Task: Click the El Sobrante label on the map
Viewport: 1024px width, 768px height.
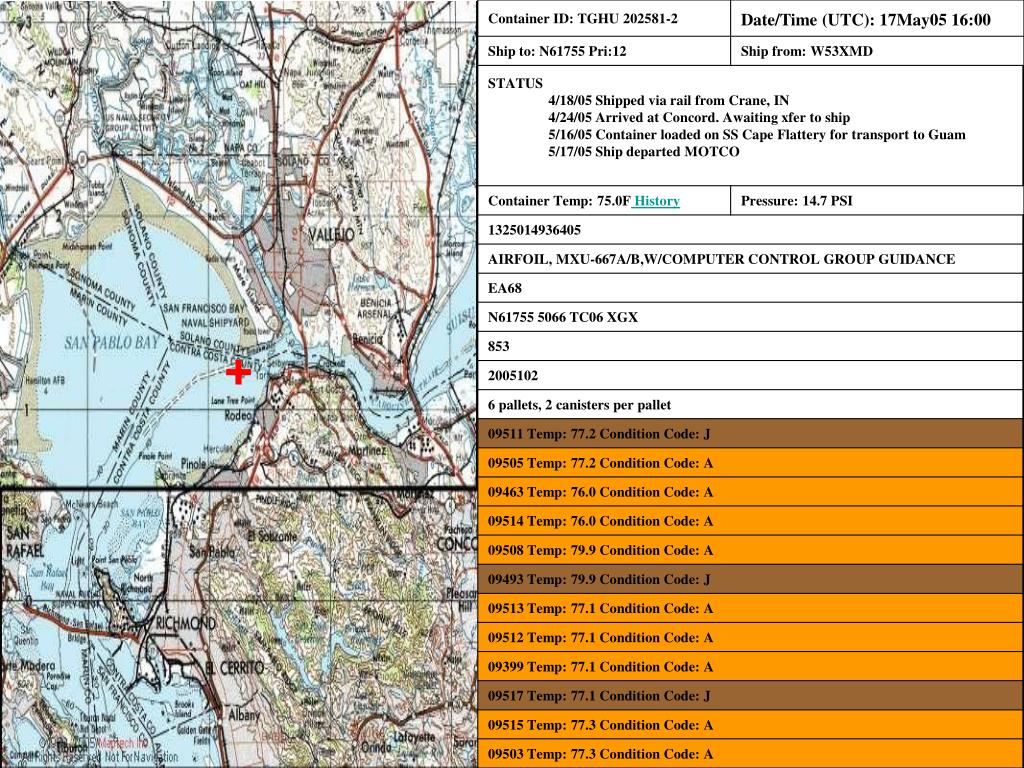Action: [272, 537]
